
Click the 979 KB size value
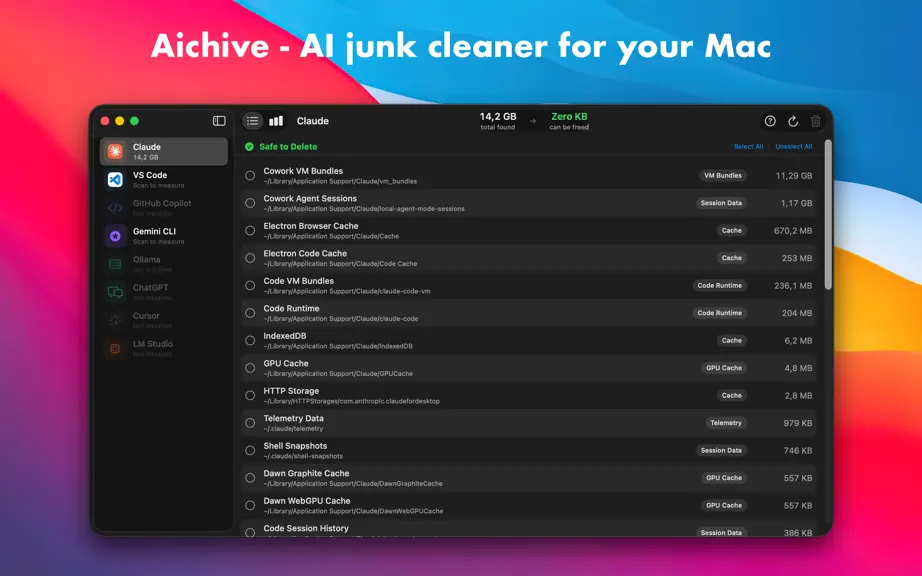coord(797,423)
